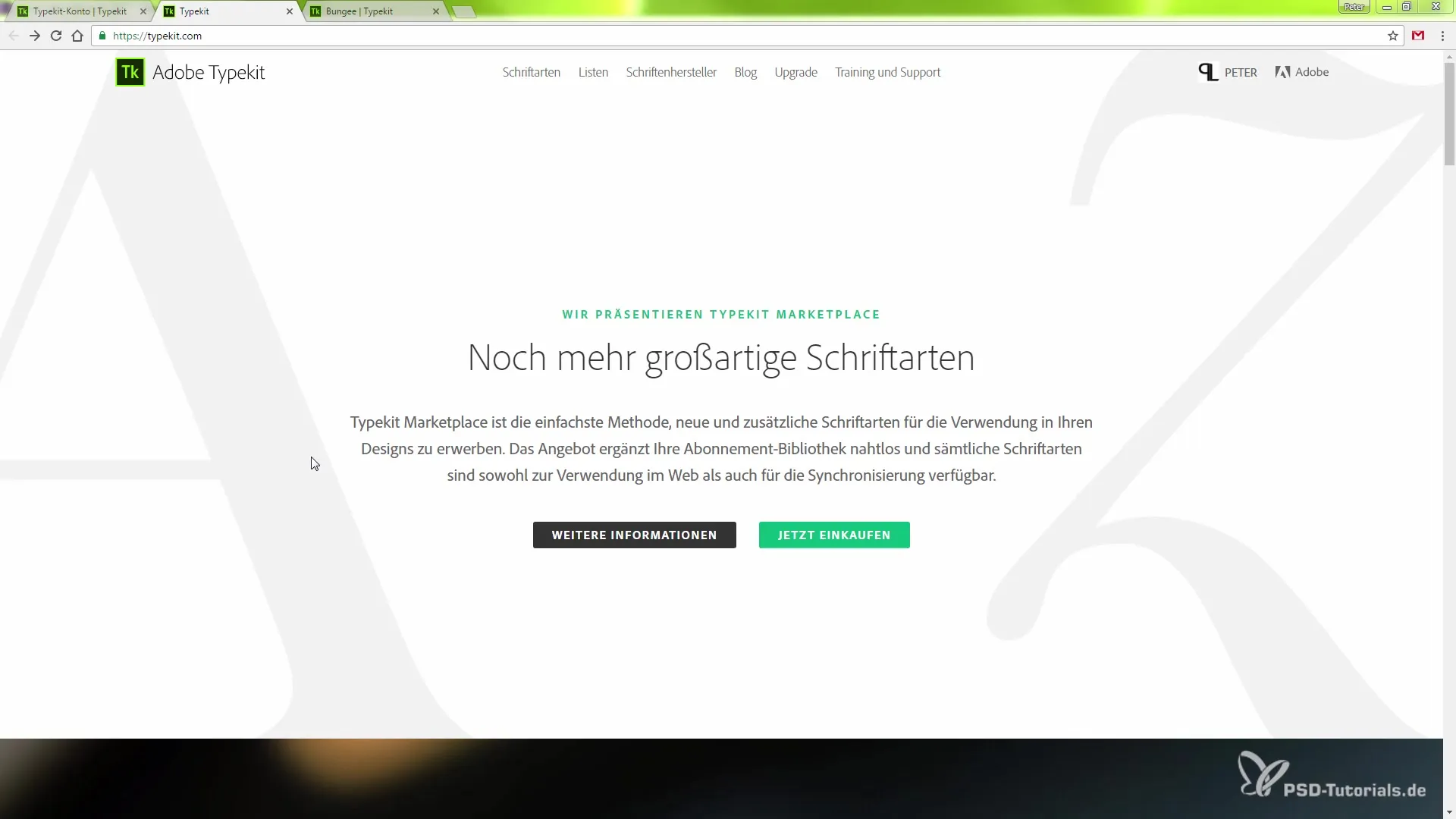Click the Peter profile avatar icon
The image size is (1456, 819).
click(1208, 72)
